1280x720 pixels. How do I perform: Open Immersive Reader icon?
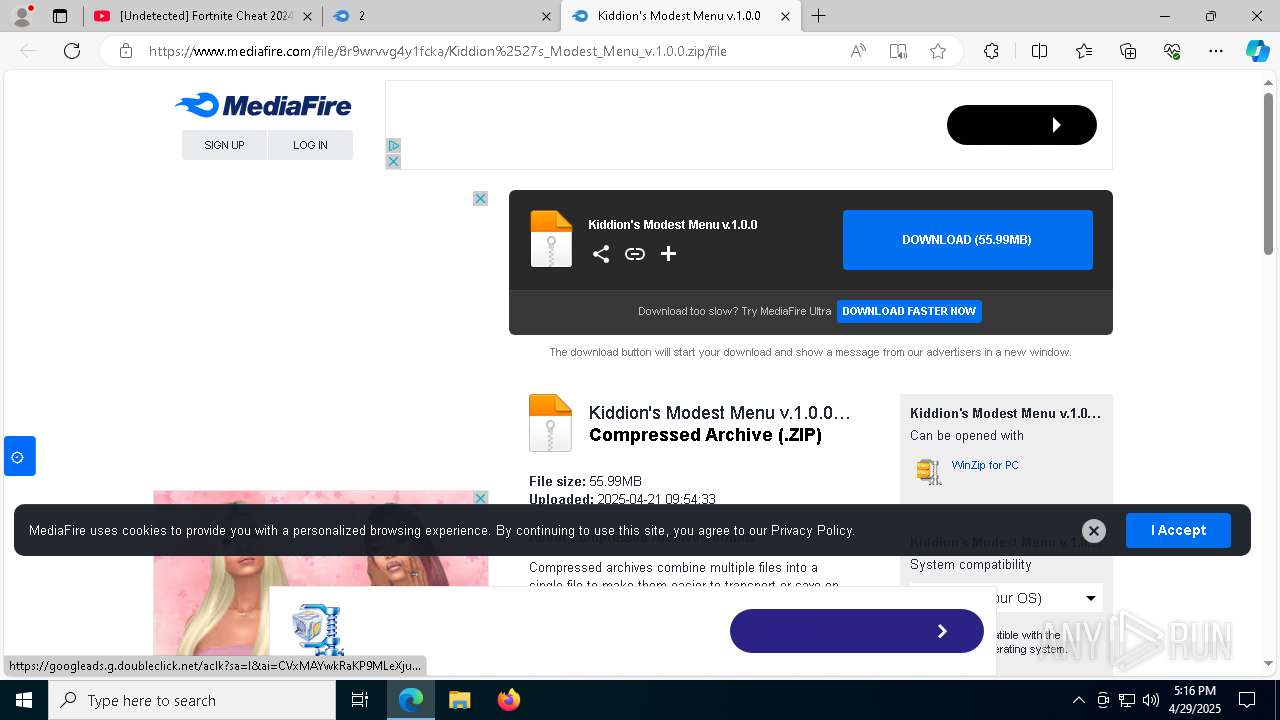(x=898, y=51)
